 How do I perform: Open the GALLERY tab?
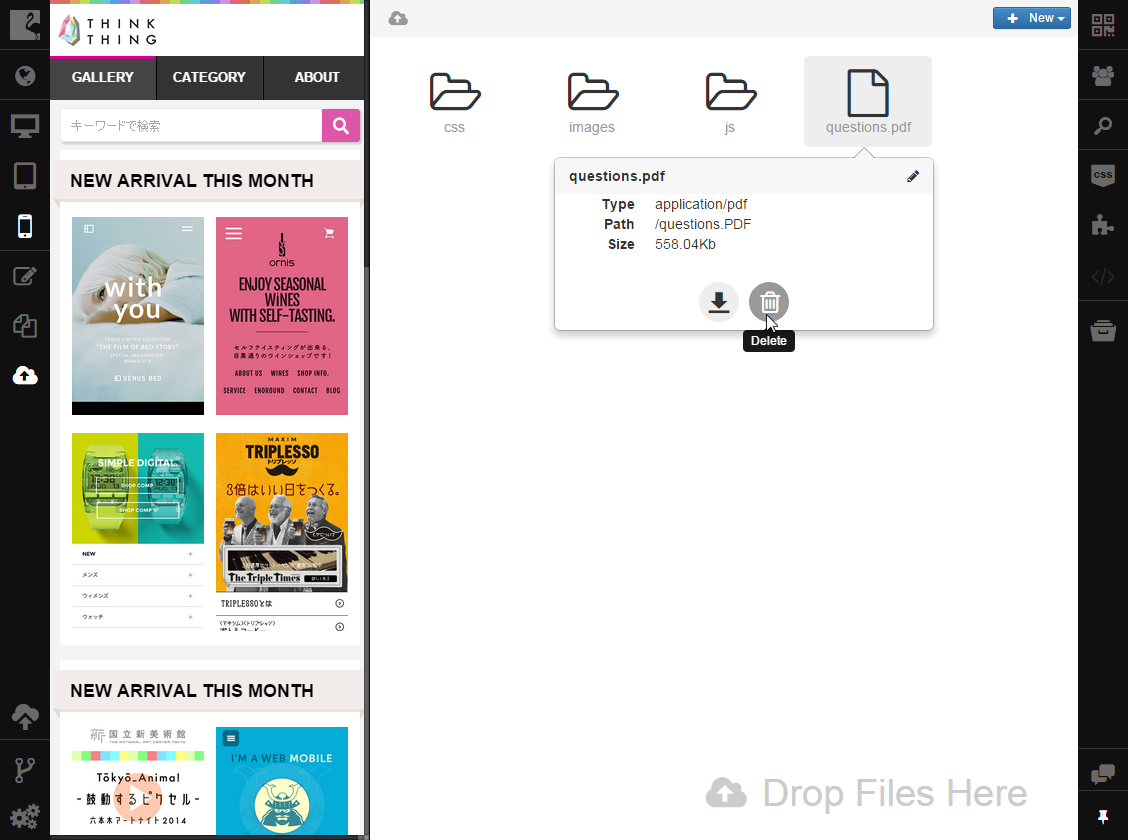pyautogui.click(x=103, y=77)
